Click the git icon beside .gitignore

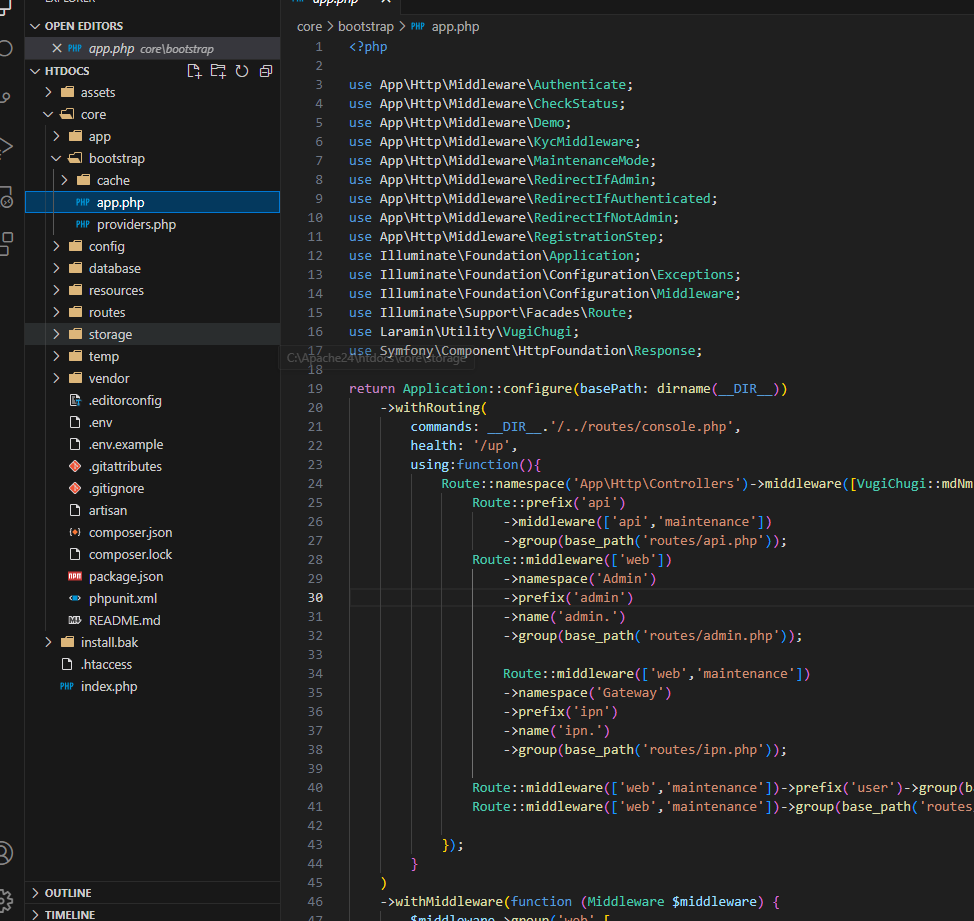pos(75,489)
